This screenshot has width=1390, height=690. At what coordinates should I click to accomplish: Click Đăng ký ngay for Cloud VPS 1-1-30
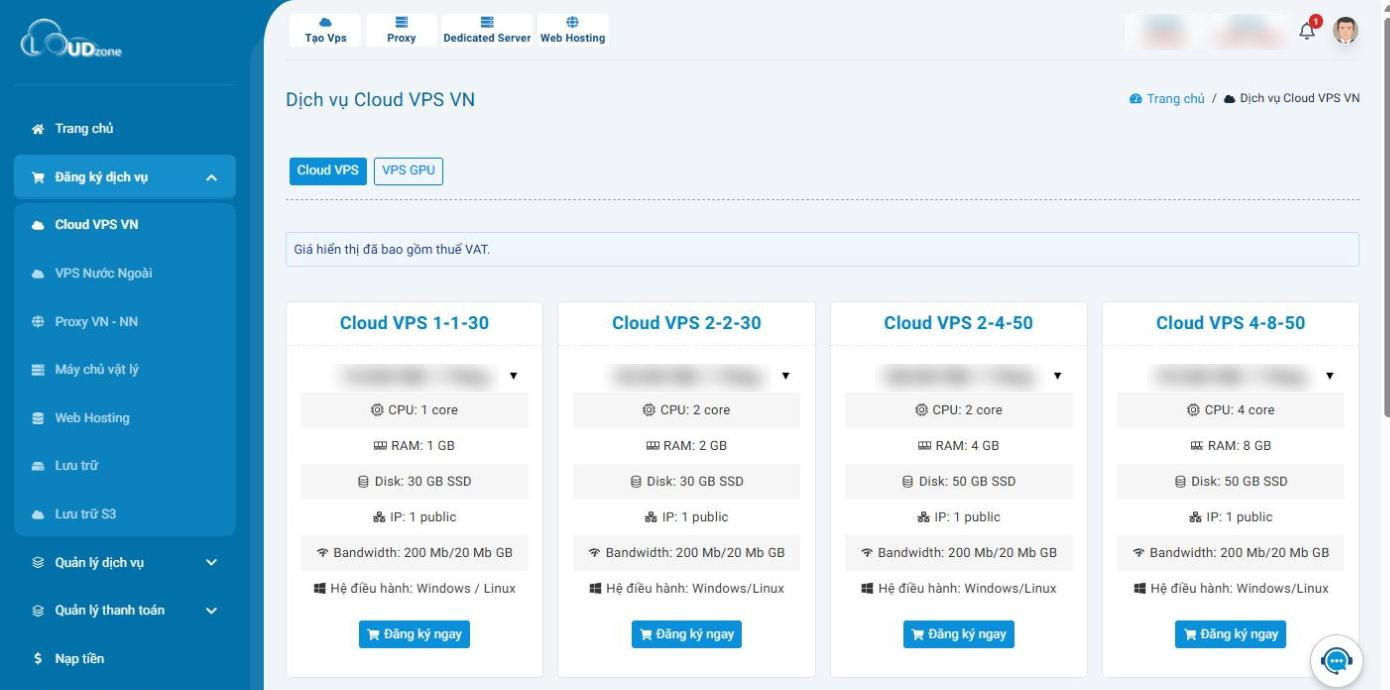pyautogui.click(x=414, y=634)
